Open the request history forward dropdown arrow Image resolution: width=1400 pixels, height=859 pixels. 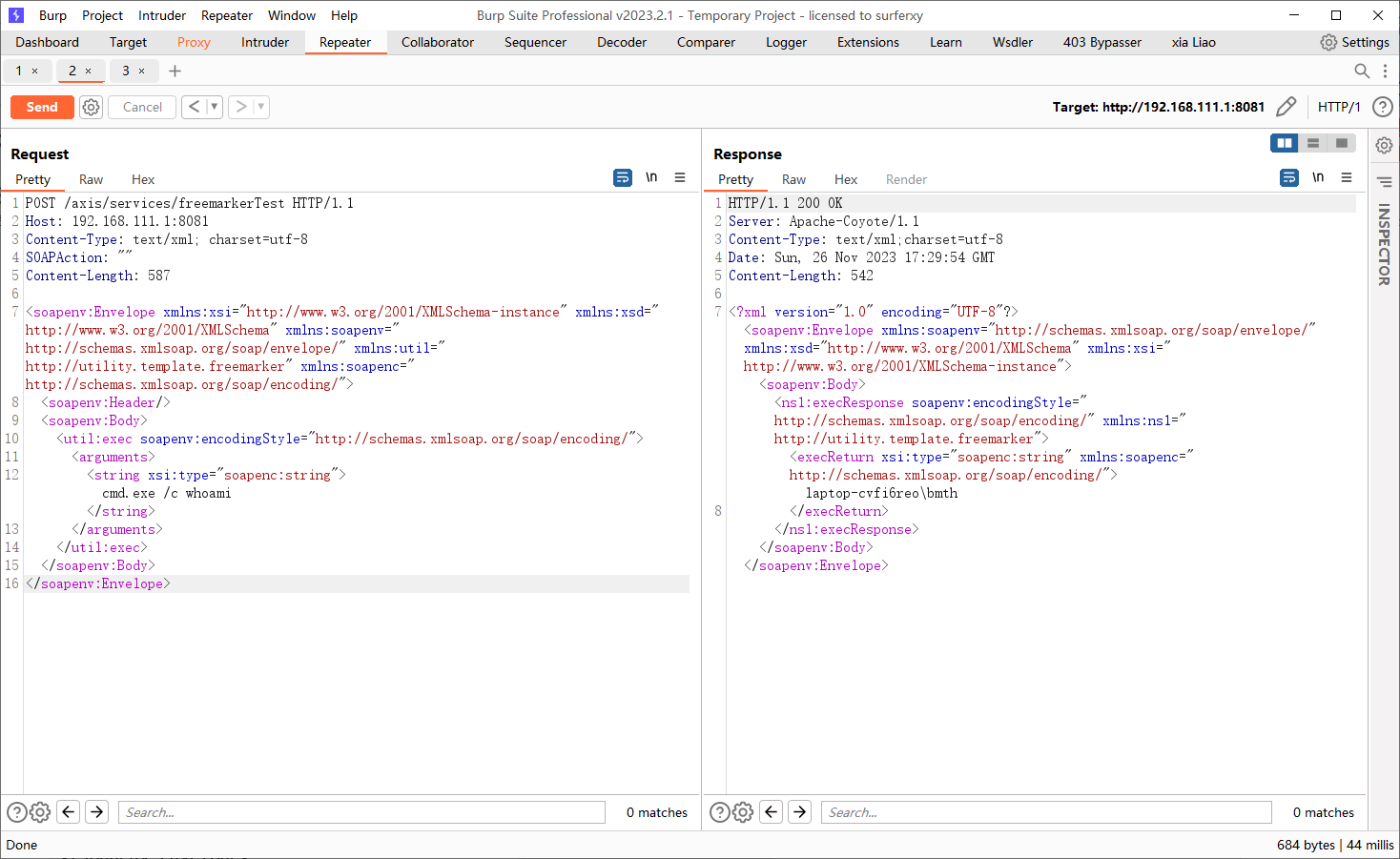pyautogui.click(x=261, y=107)
